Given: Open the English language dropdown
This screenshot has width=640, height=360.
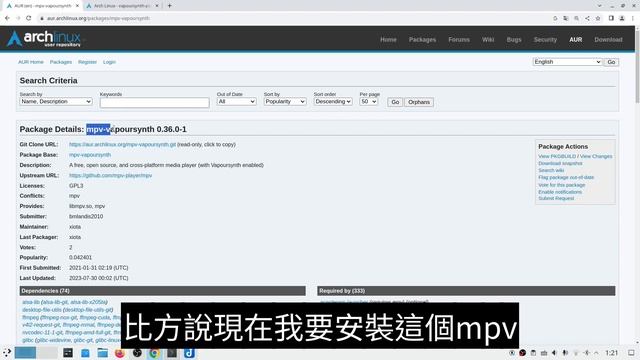Looking at the screenshot, I should click(567, 62).
